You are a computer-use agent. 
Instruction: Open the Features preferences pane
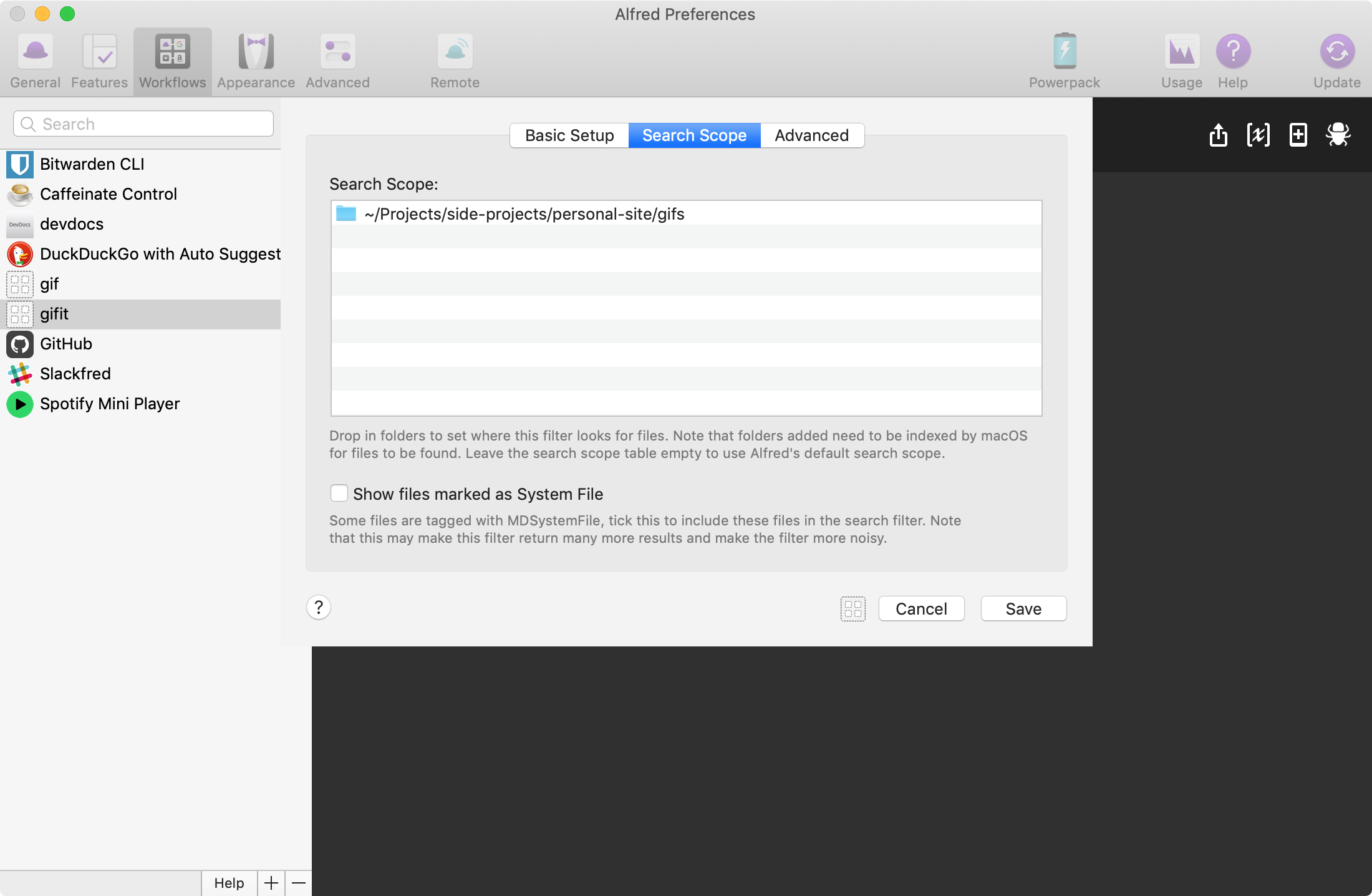pyautogui.click(x=99, y=61)
